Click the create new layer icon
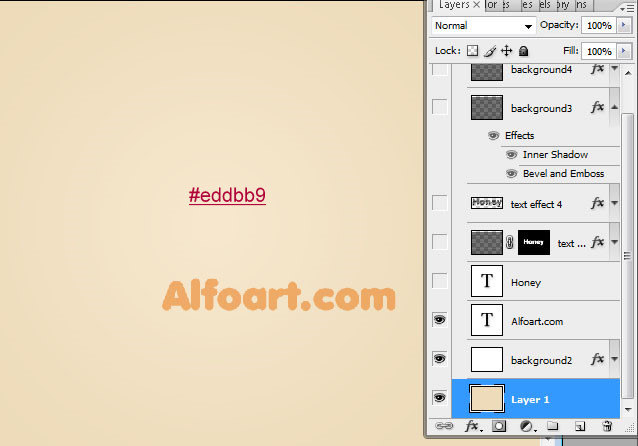The width and height of the screenshot is (638, 446). pos(580,427)
